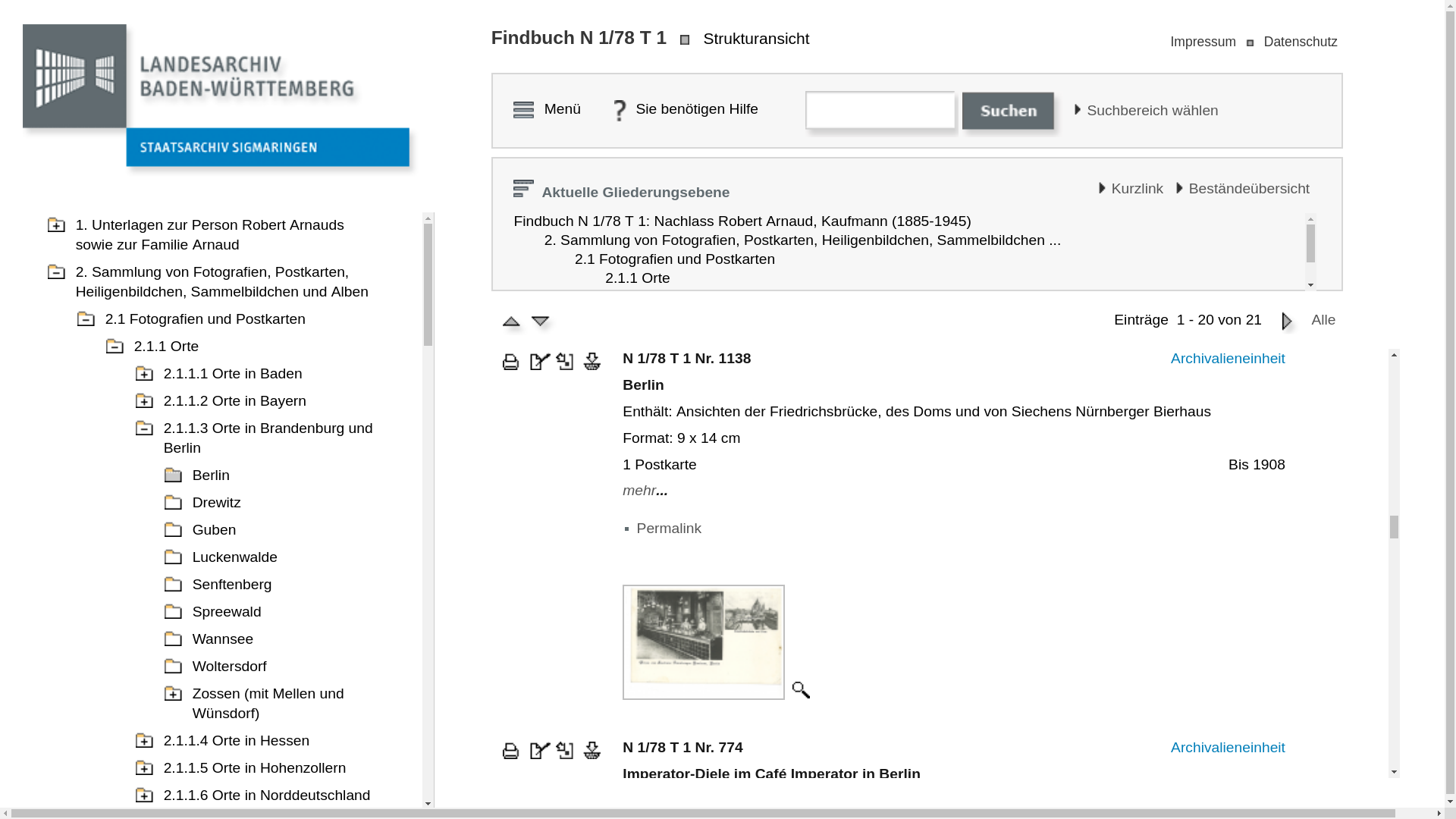Open the Wannsee folder icon
1456x819 pixels.
pos(173,639)
